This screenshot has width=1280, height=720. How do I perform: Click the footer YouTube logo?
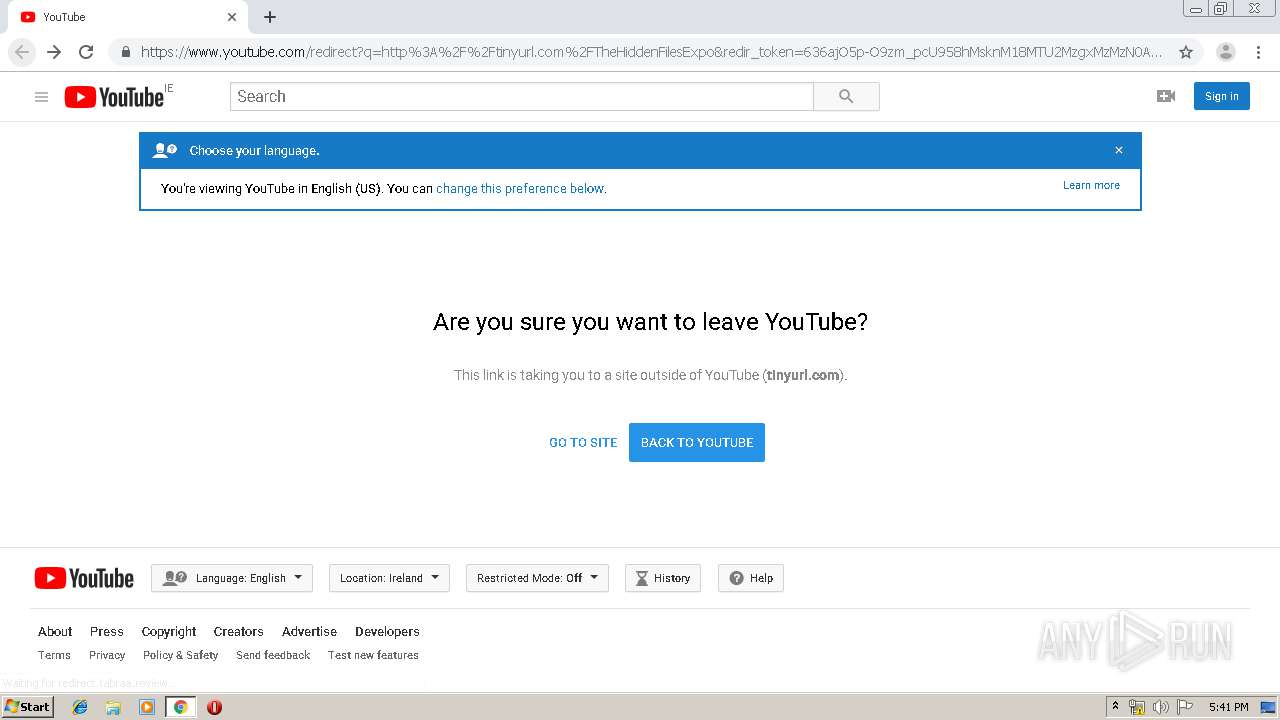click(x=84, y=578)
